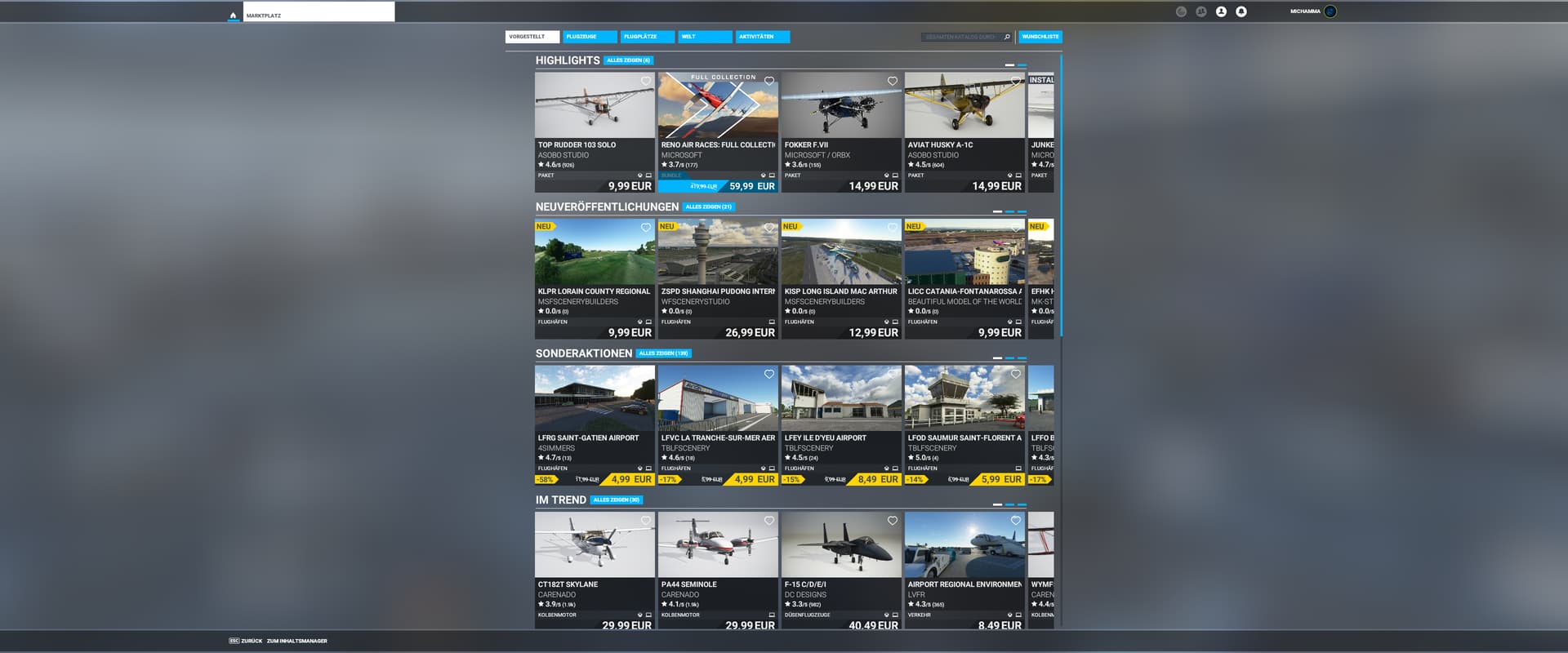The height and width of the screenshot is (653, 1568).
Task: Show all 139 Sonderaktionen items
Action: (664, 353)
